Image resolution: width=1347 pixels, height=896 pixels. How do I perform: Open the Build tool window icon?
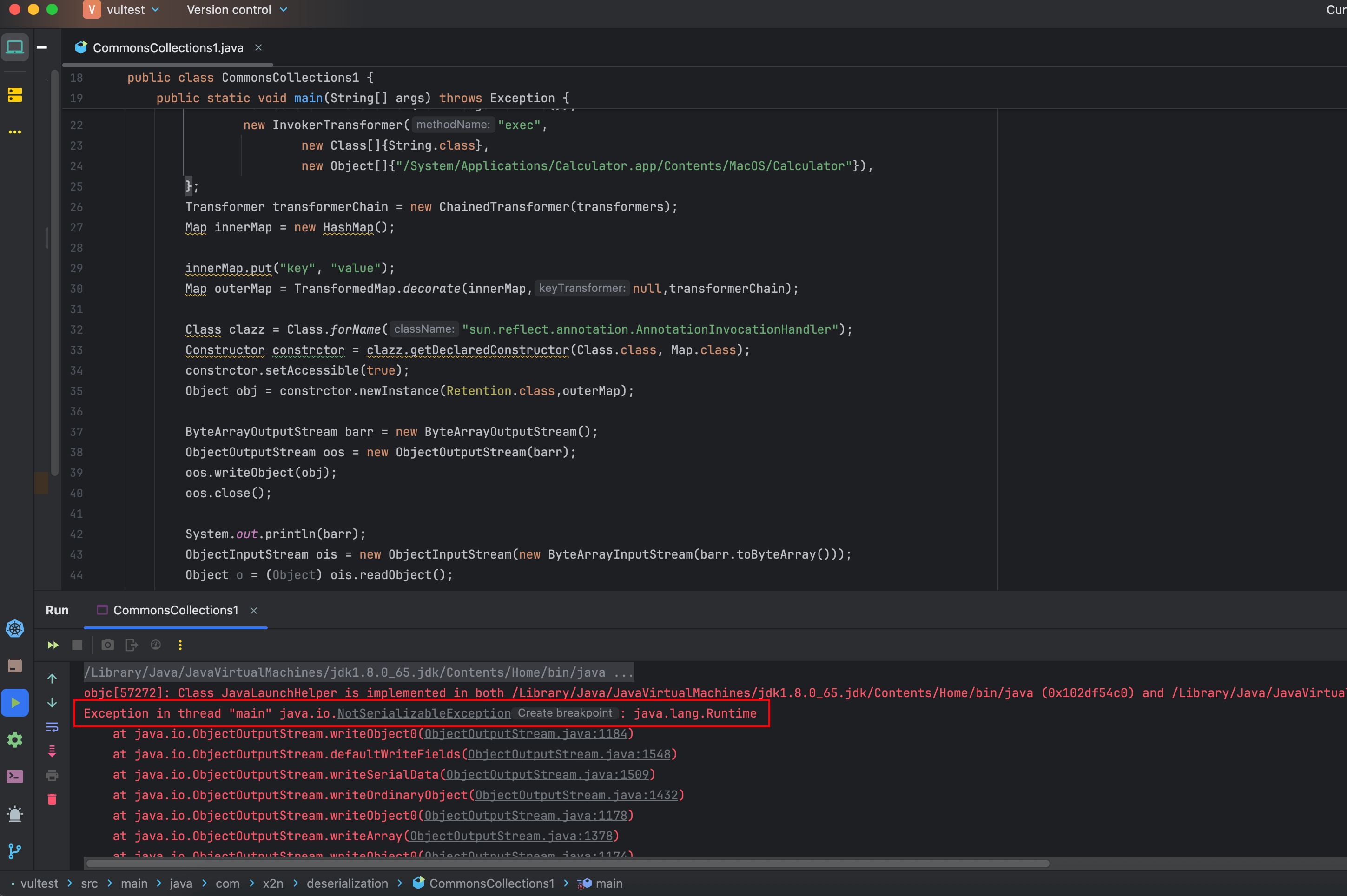[x=15, y=665]
